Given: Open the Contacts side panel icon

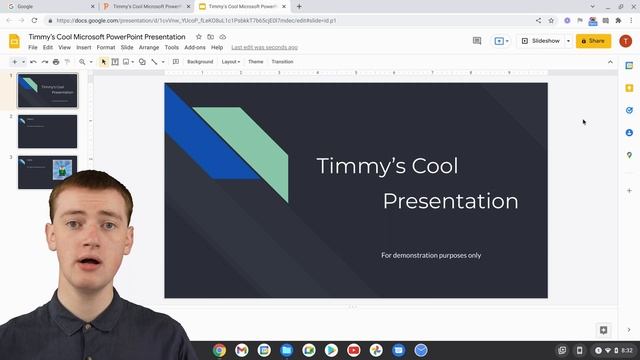Looking at the screenshot, I should pyautogui.click(x=629, y=133).
